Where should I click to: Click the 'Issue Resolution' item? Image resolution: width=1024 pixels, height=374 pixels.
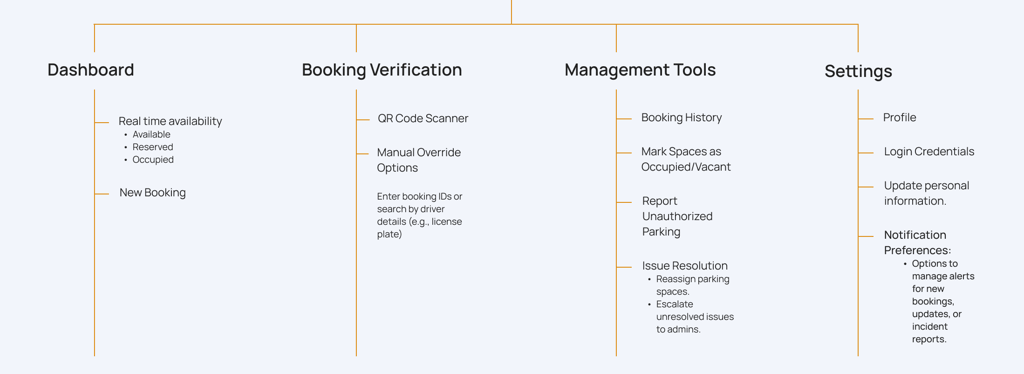pos(684,266)
